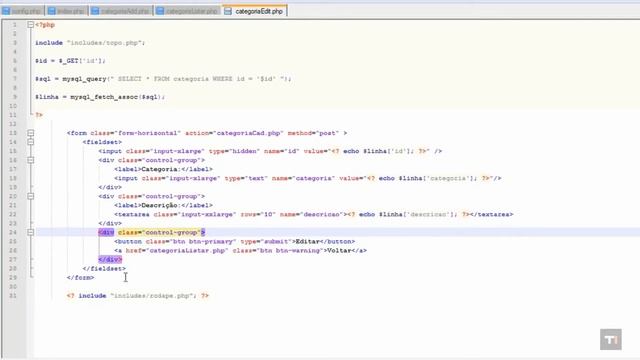Click the hidden id input line
The image size is (640, 360).
(270, 151)
